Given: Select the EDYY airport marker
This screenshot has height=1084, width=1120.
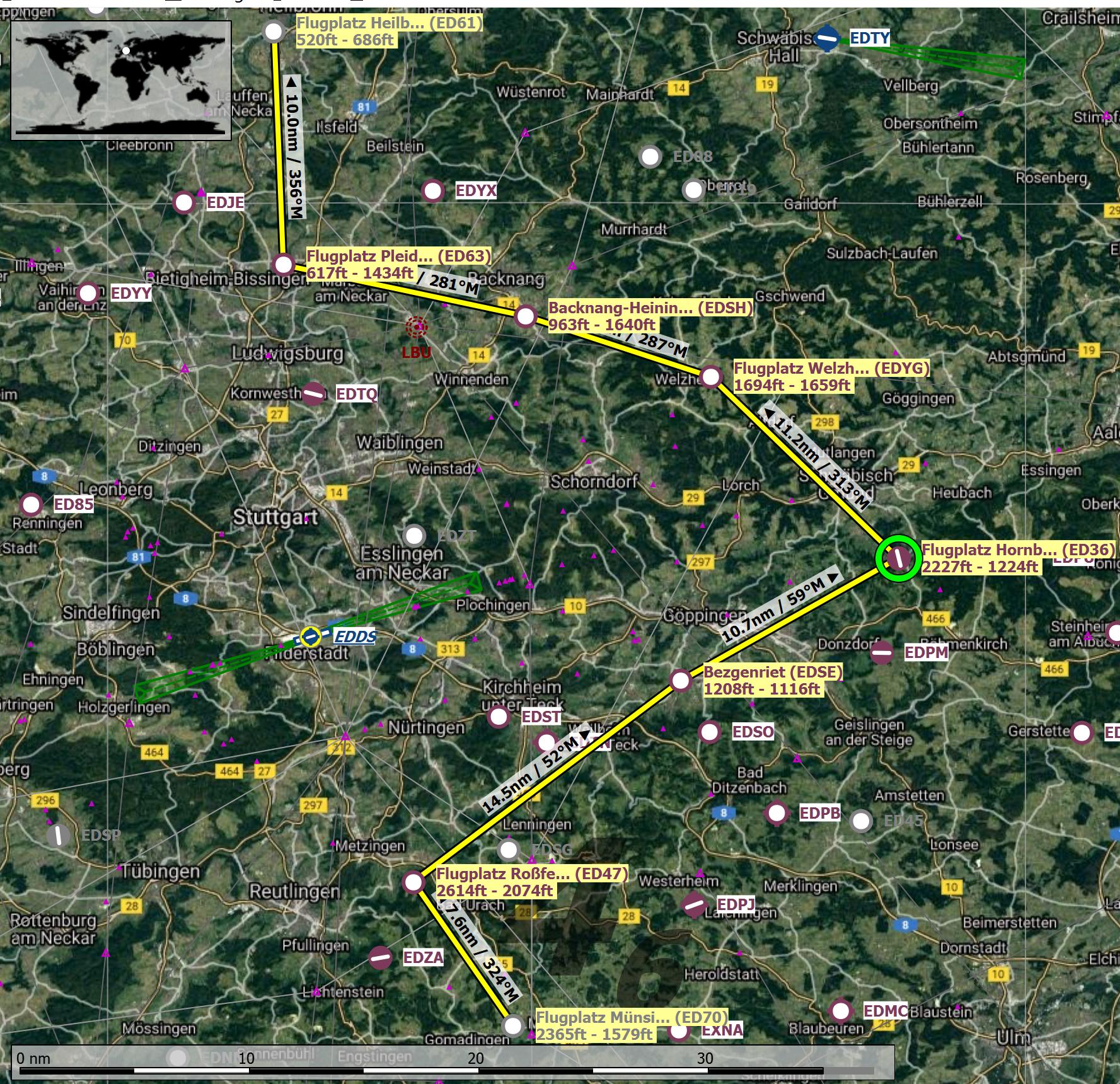Looking at the screenshot, I should 88,293.
